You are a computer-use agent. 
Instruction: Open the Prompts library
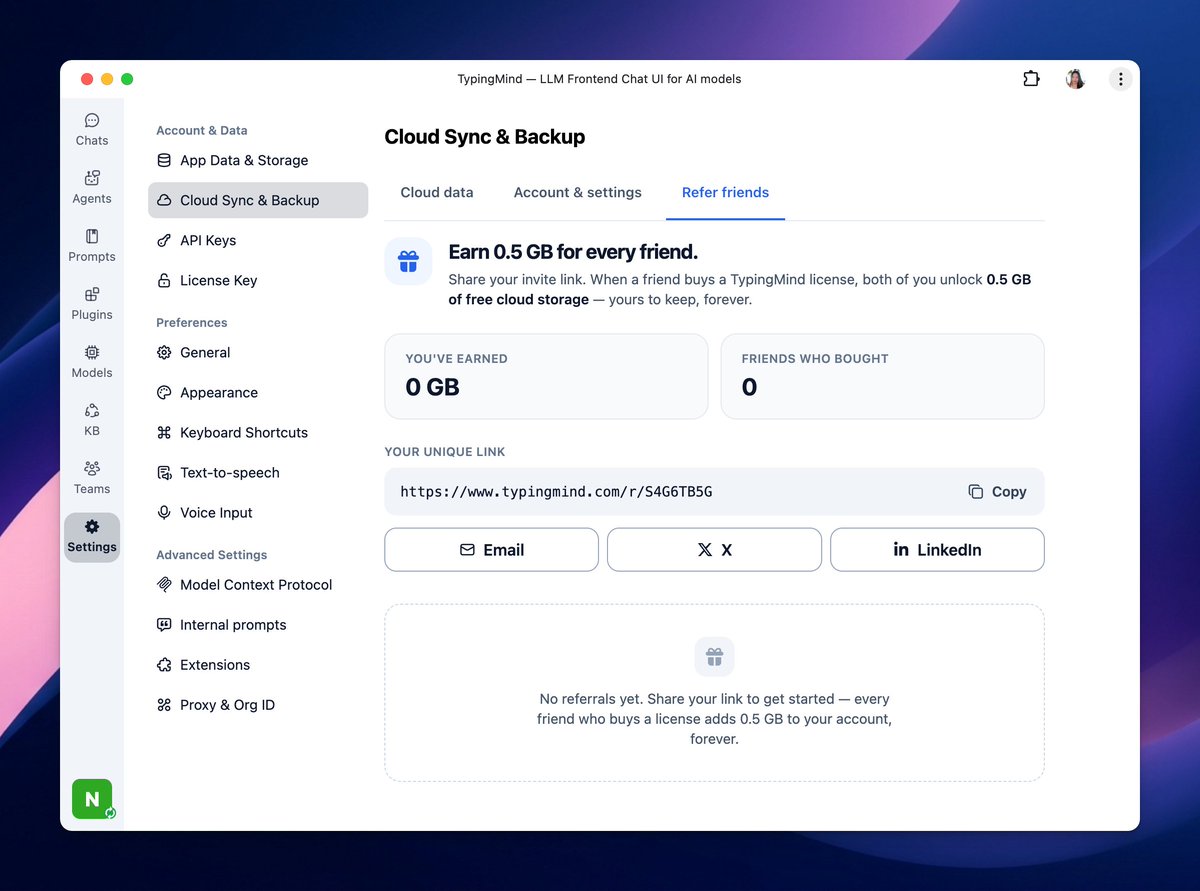[92, 246]
